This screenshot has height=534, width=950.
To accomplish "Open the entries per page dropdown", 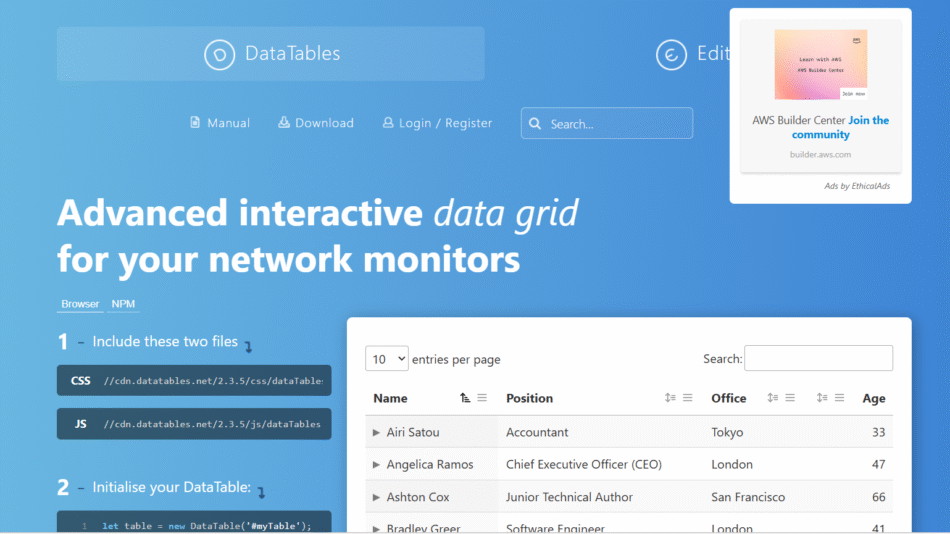I will point(387,359).
